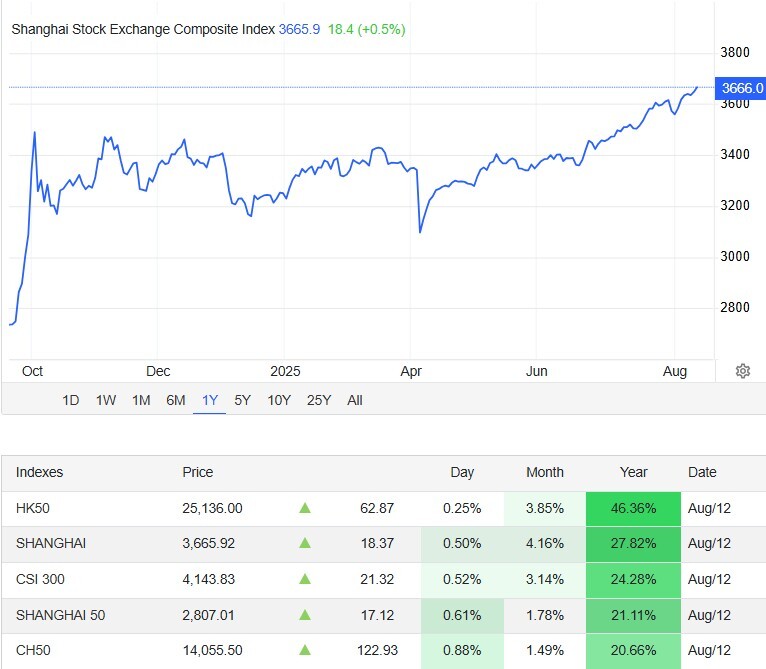This screenshot has height=669, width=766.
Task: Click green up arrow in CSI 300 row
Action: tap(305, 579)
